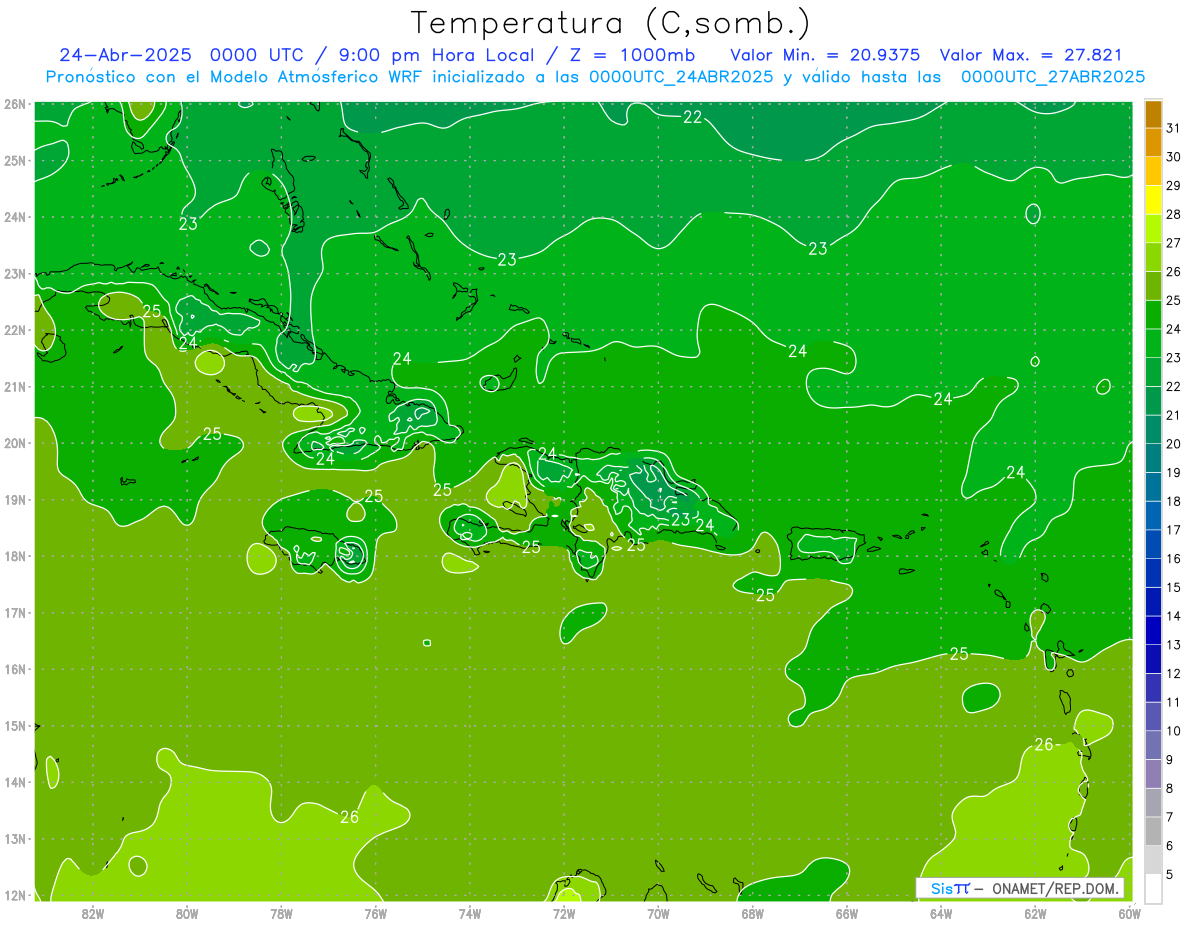1200x927 pixels.
Task: Click the "31" color scale label
Action: tap(1173, 128)
